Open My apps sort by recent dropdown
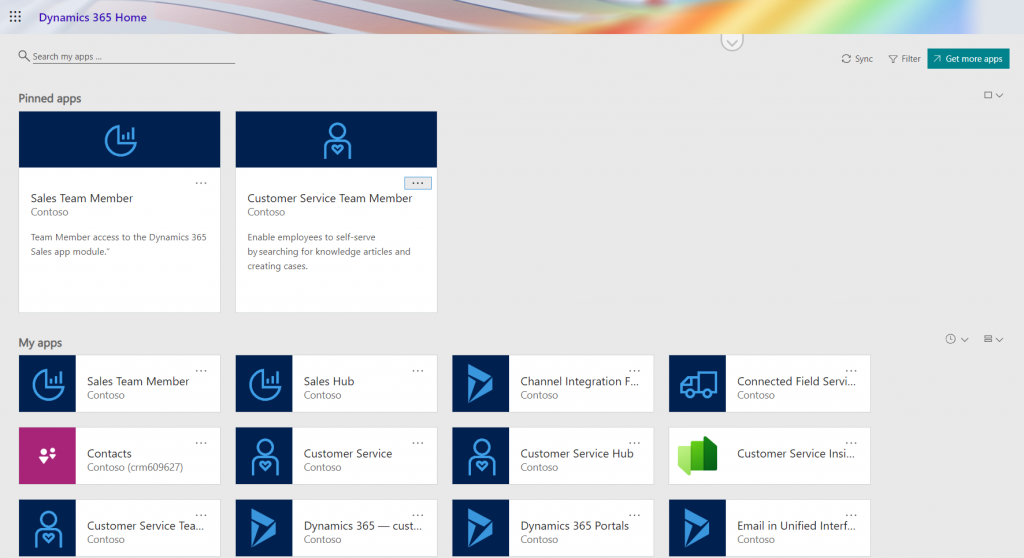 pyautogui.click(x=957, y=339)
